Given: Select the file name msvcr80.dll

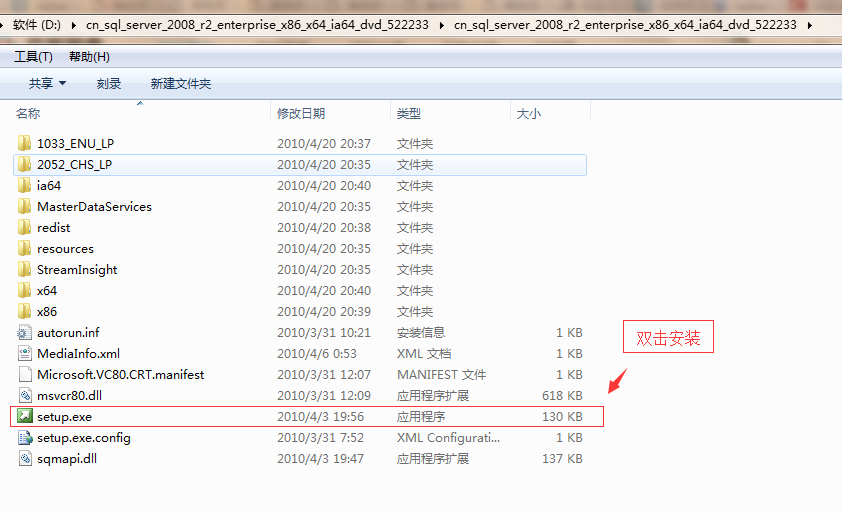Looking at the screenshot, I should 69,395.
